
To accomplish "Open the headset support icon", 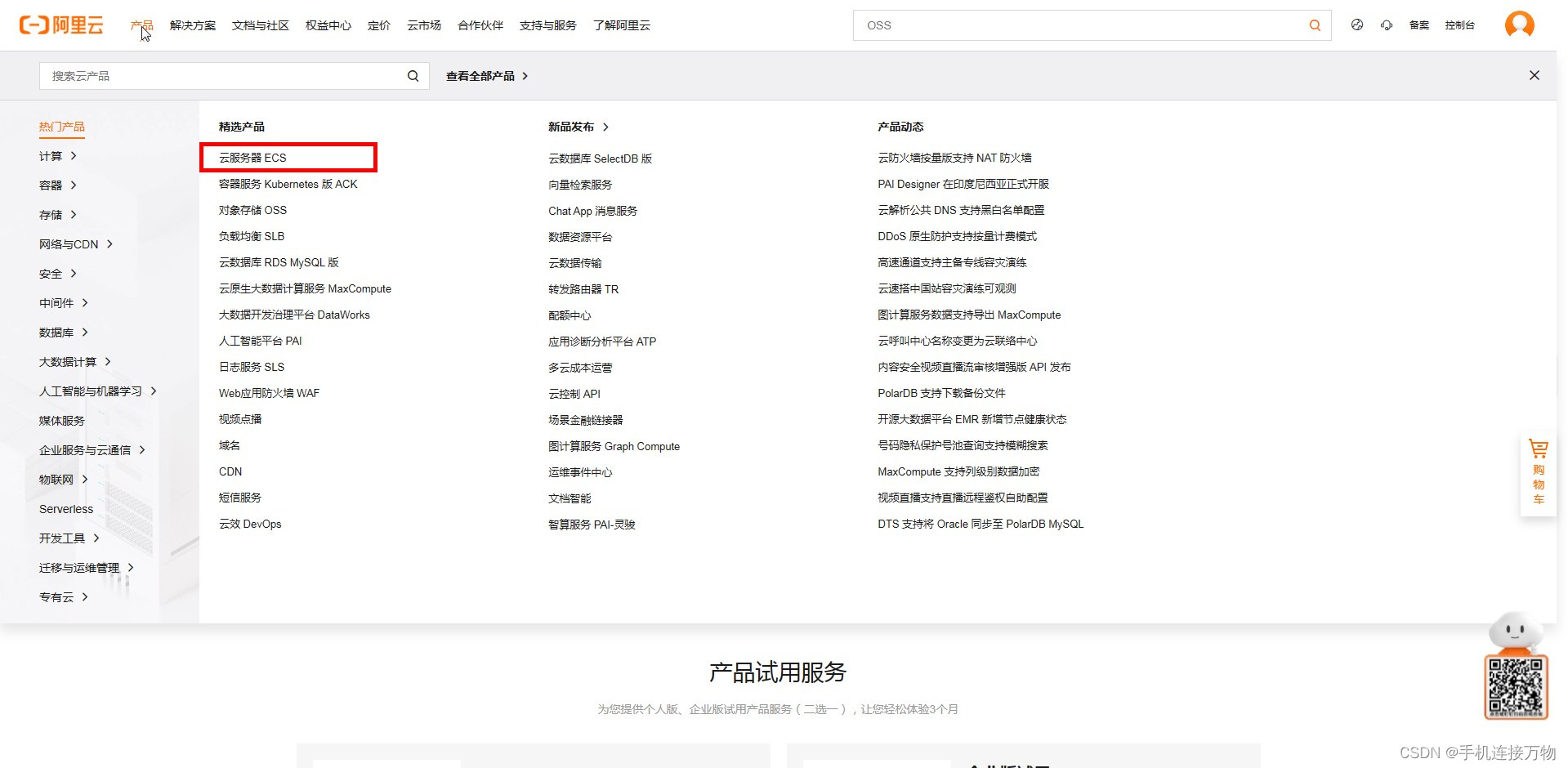I will pyautogui.click(x=1387, y=25).
